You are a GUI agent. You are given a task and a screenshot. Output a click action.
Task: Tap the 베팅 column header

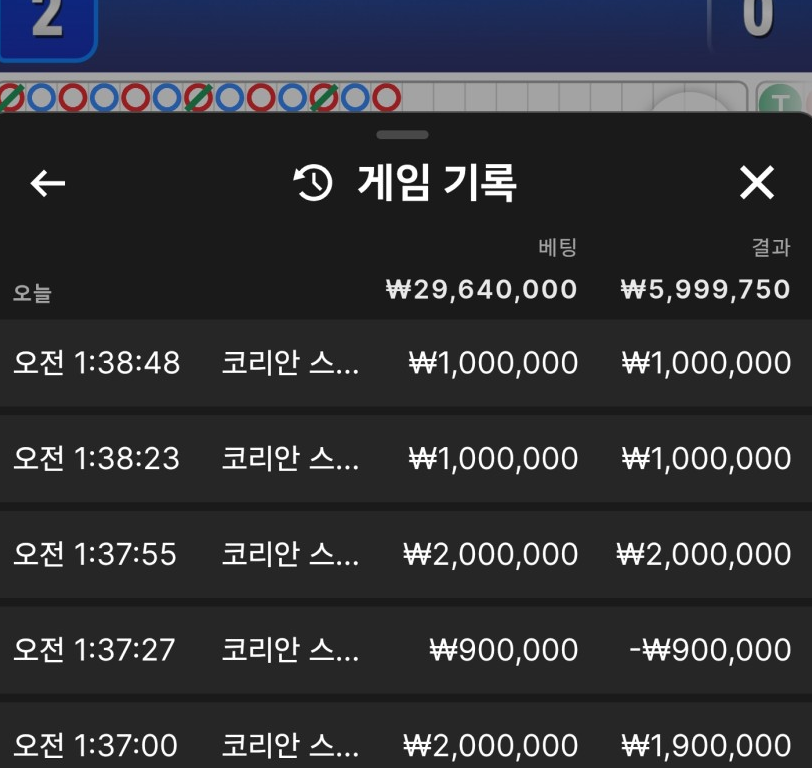557,247
